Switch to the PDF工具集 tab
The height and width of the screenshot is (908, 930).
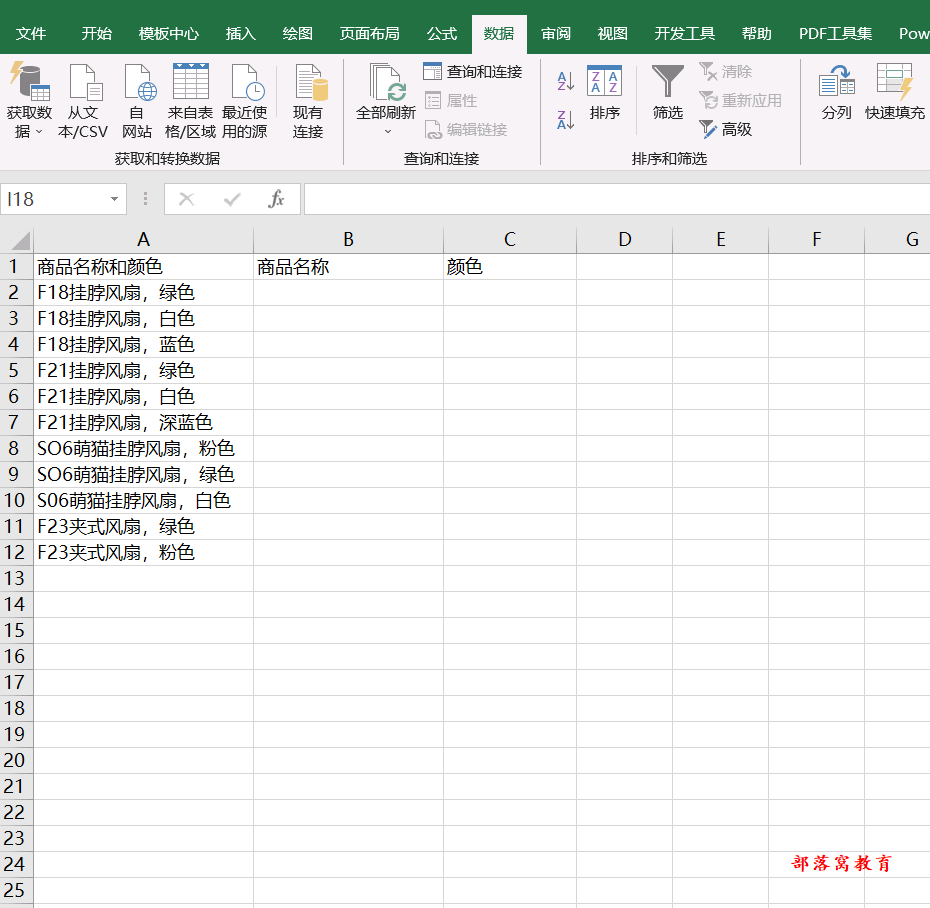pyautogui.click(x=835, y=34)
